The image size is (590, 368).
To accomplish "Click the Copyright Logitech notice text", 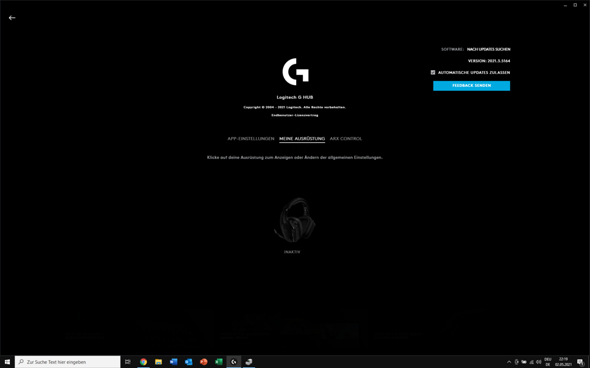I will click(295, 107).
